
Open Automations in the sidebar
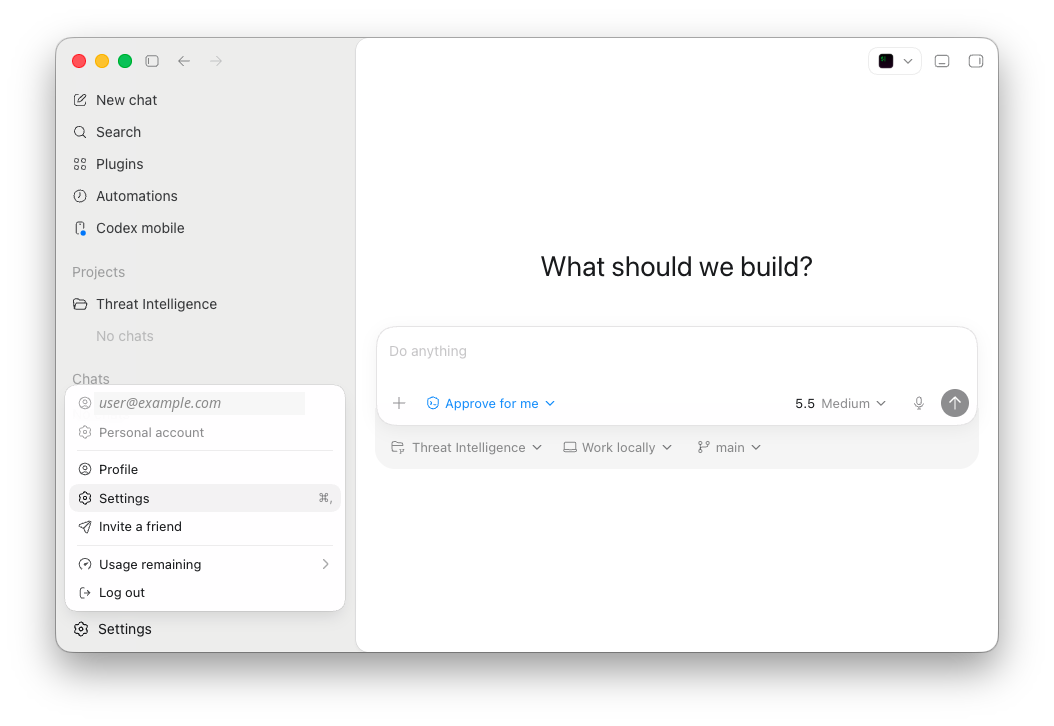tap(125, 196)
